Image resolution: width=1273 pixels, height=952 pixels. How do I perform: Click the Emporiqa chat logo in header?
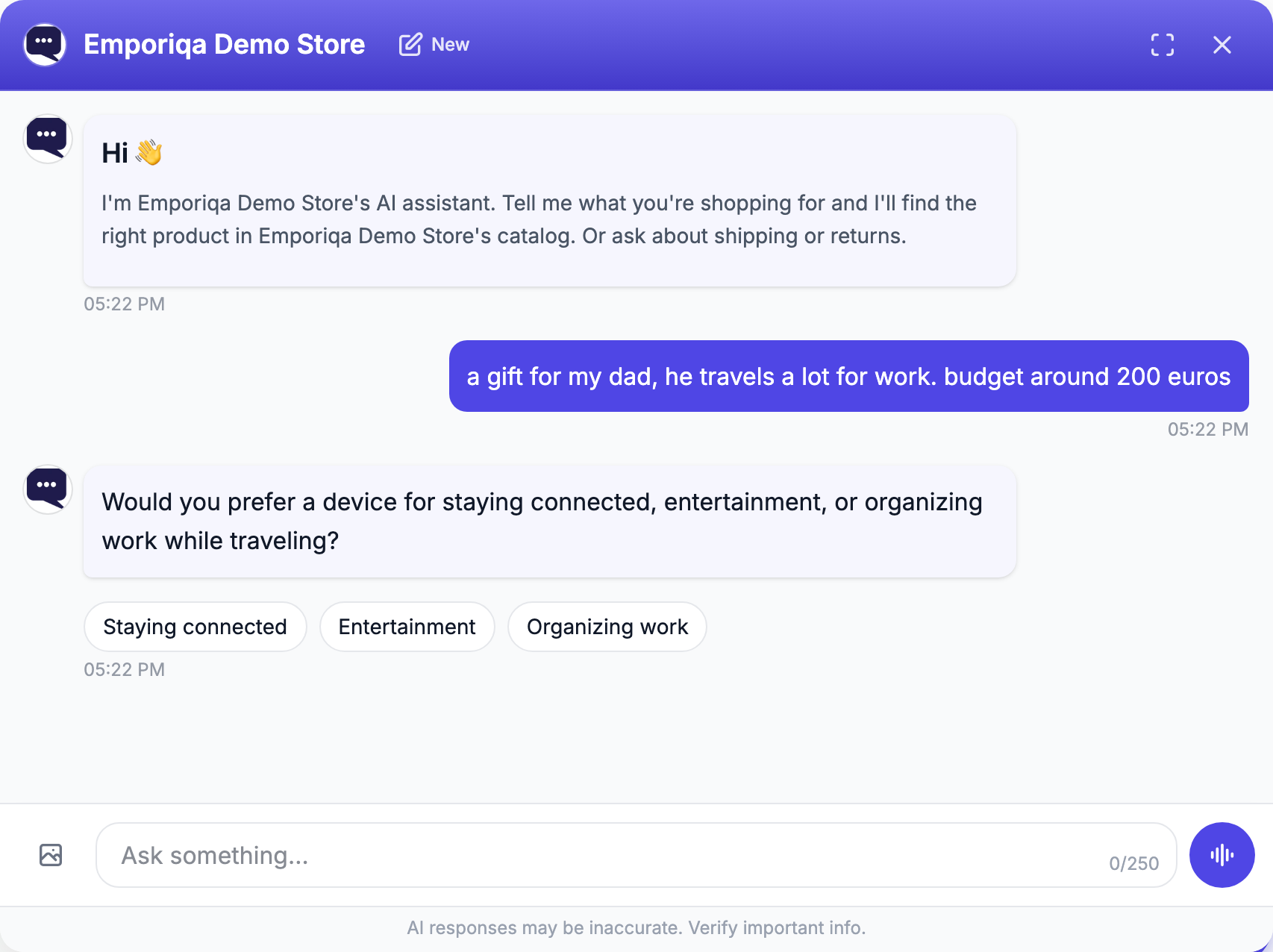click(x=45, y=45)
